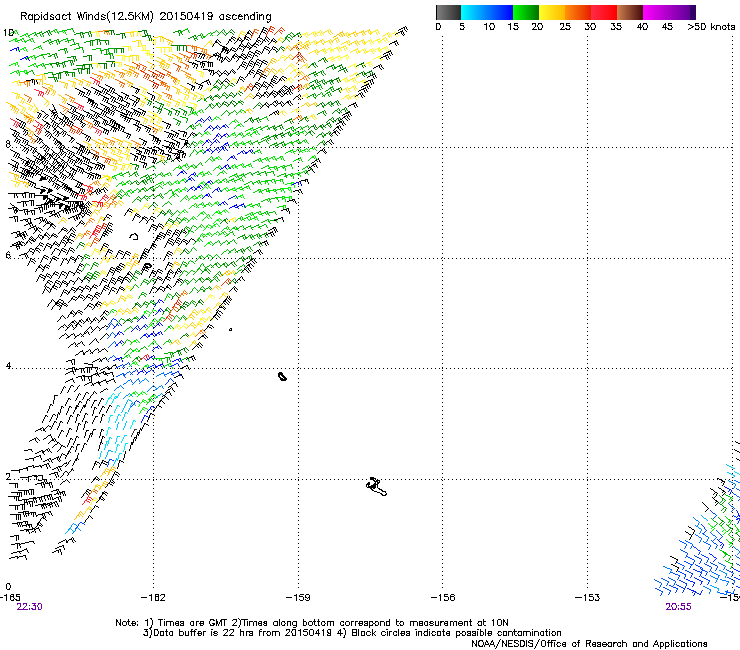Click the magenta-purple 40-50 knots color segment
Image resolution: width=740 pixels, height=650 pixels.
[x=669, y=12]
